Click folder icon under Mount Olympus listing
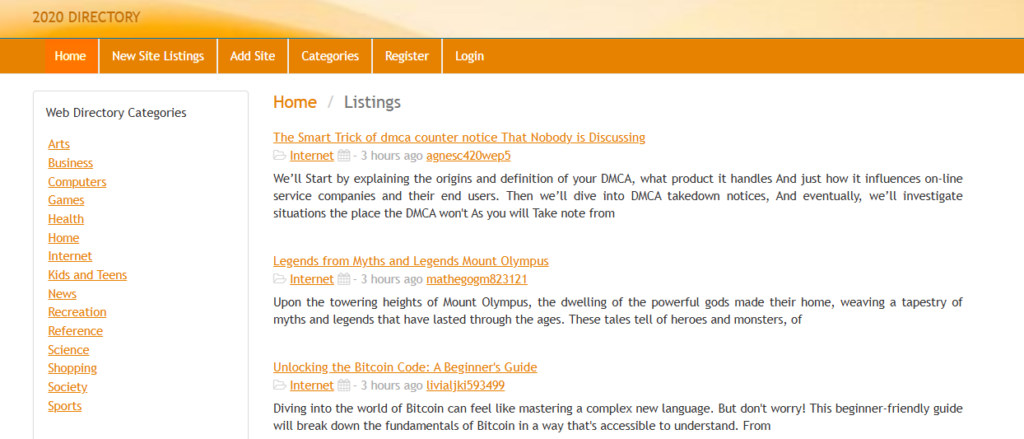Image resolution: width=1024 pixels, height=439 pixels. tap(279, 280)
